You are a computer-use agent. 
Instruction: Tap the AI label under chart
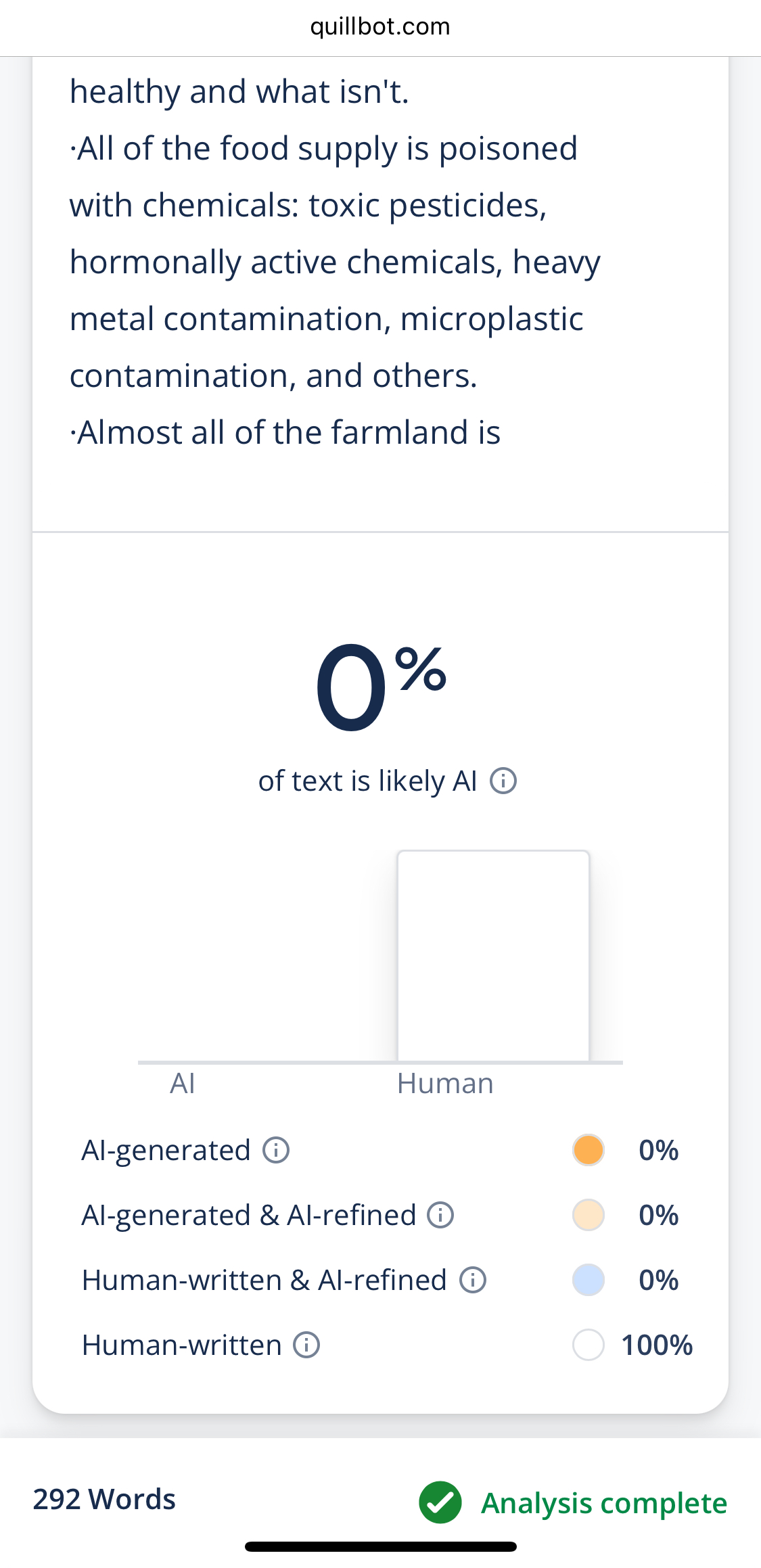pyautogui.click(x=182, y=1084)
